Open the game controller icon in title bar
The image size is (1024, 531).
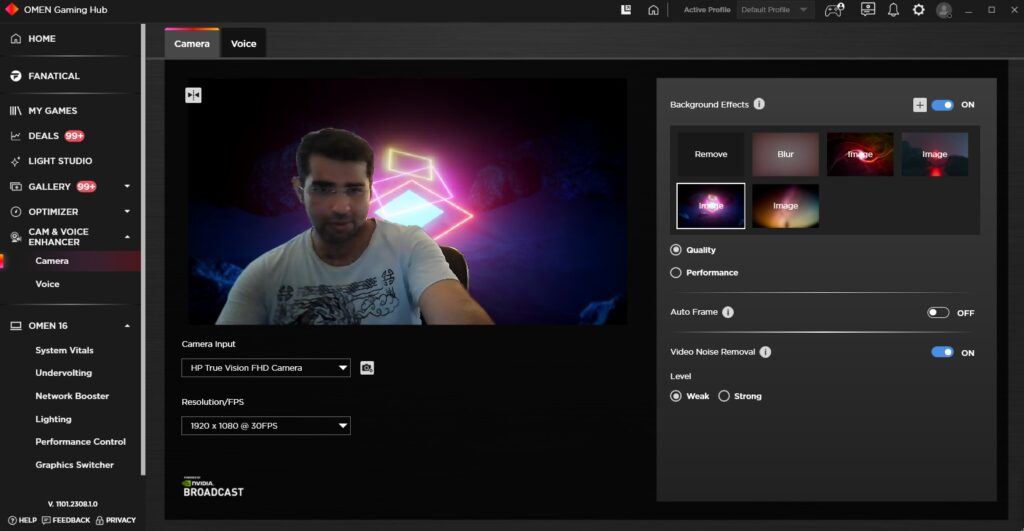coord(833,10)
